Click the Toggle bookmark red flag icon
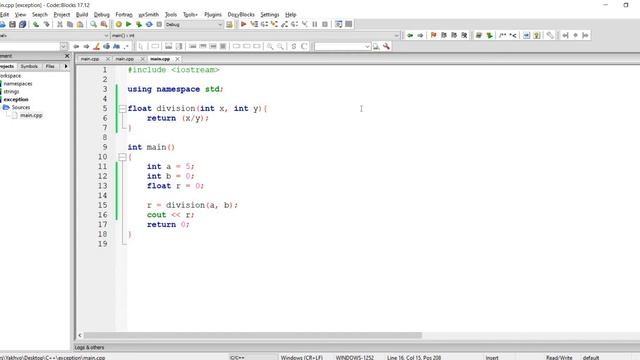Image resolution: width=640 pixels, height=360 pixels. point(433,36)
